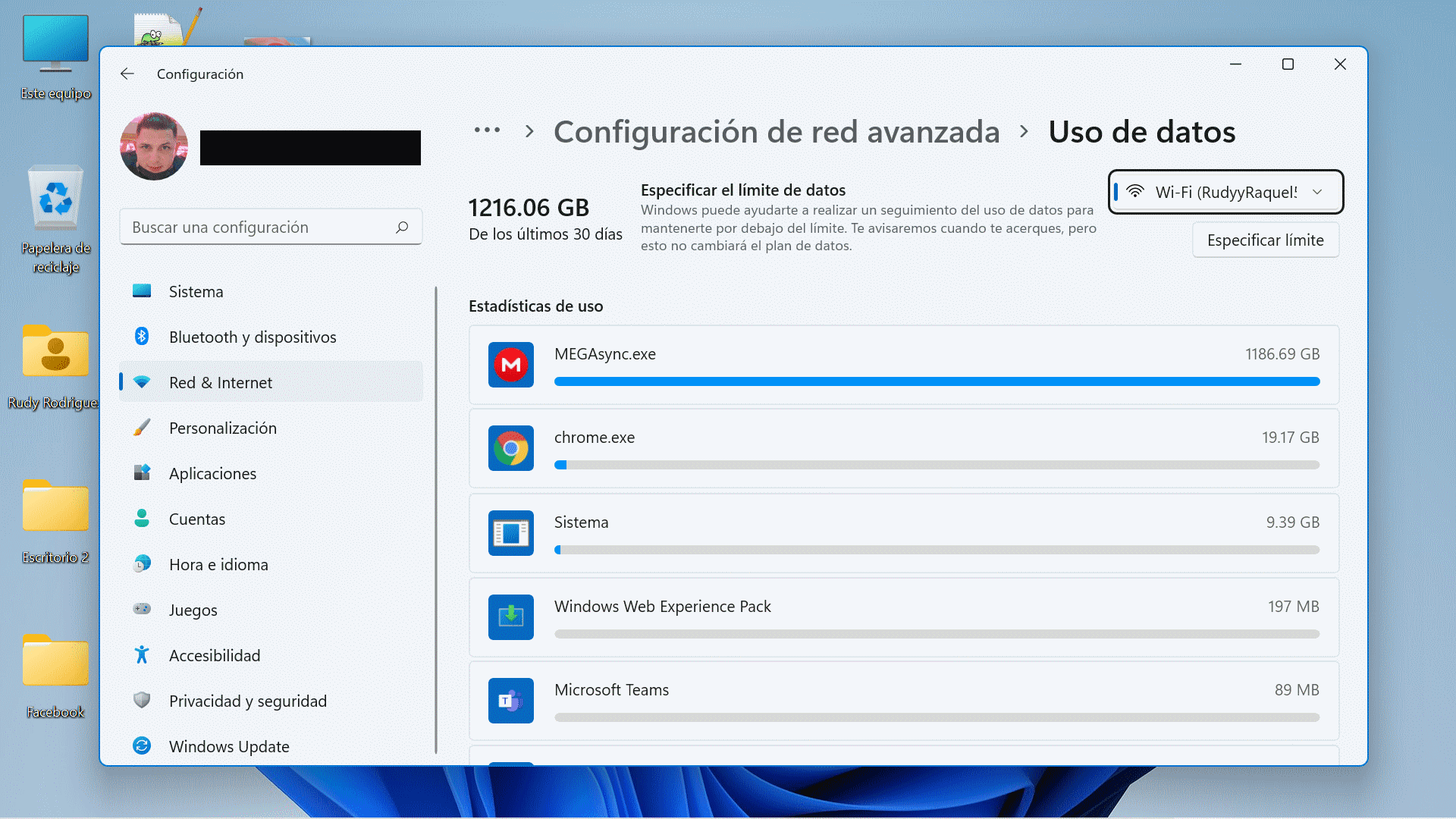1456x819 pixels.
Task: Select Escritorio 2 desktop folder
Action: [x=55, y=522]
